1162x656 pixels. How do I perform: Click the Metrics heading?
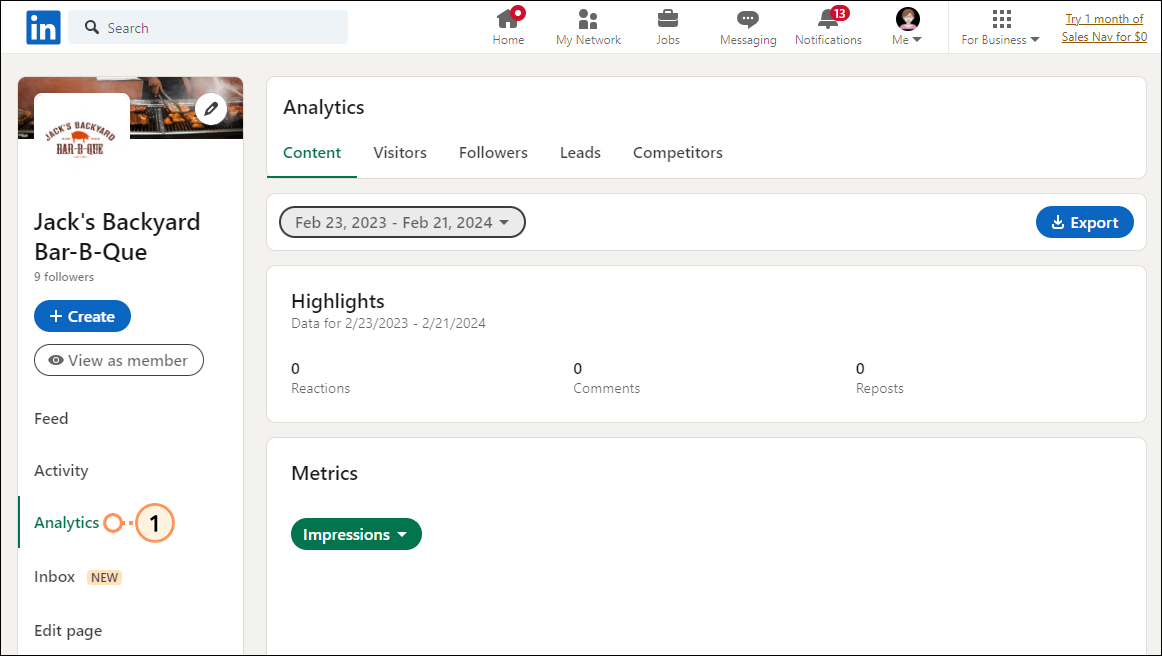point(325,474)
